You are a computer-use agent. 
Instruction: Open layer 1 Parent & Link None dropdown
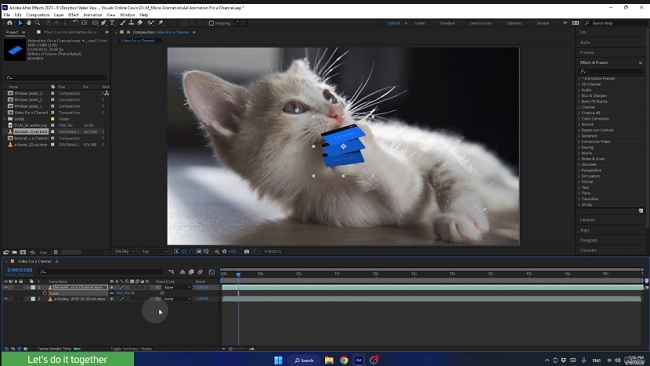(x=177, y=287)
